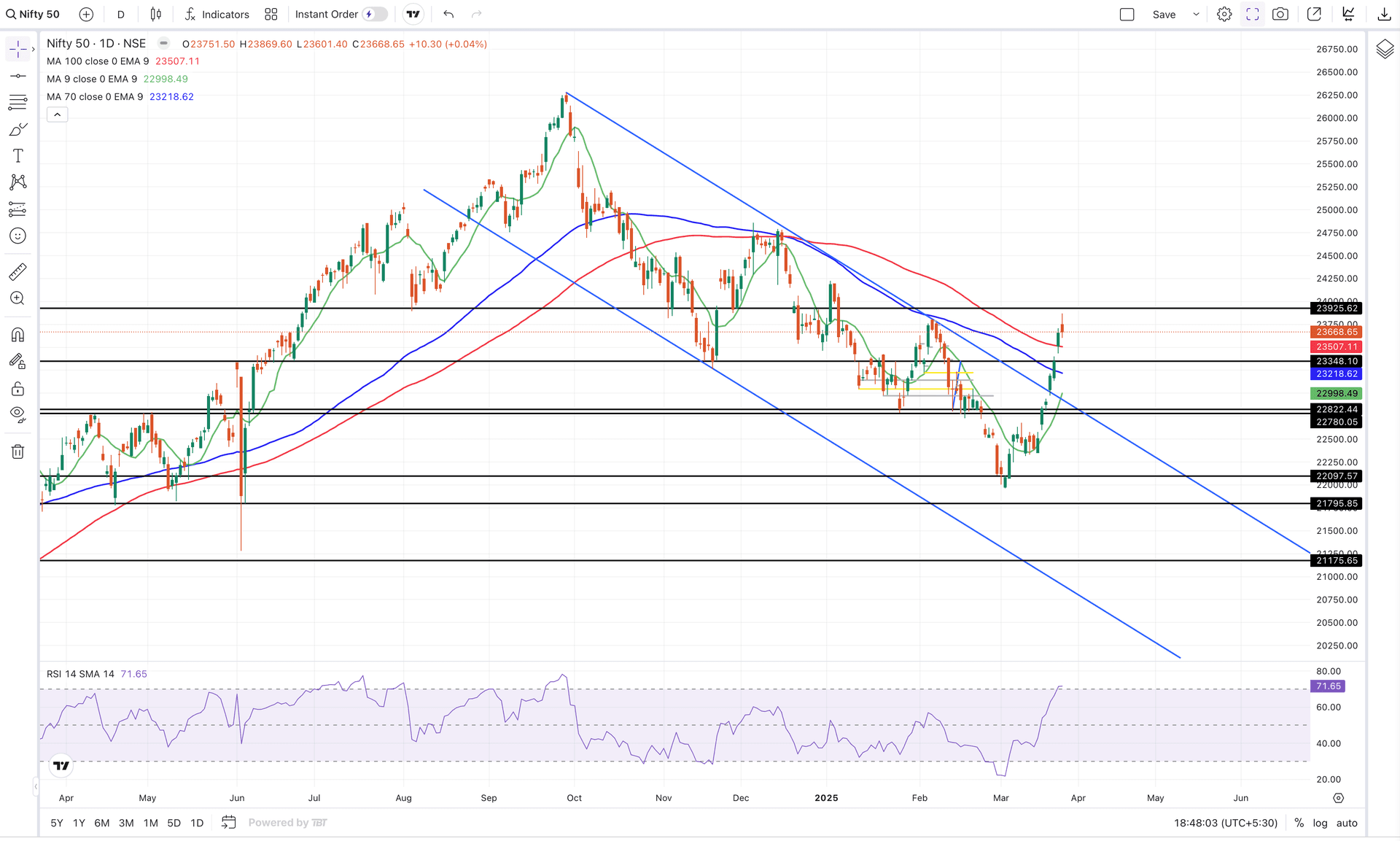Hide all drawings with eye icon
Viewport: 1400px width, 841px height.
point(17,415)
